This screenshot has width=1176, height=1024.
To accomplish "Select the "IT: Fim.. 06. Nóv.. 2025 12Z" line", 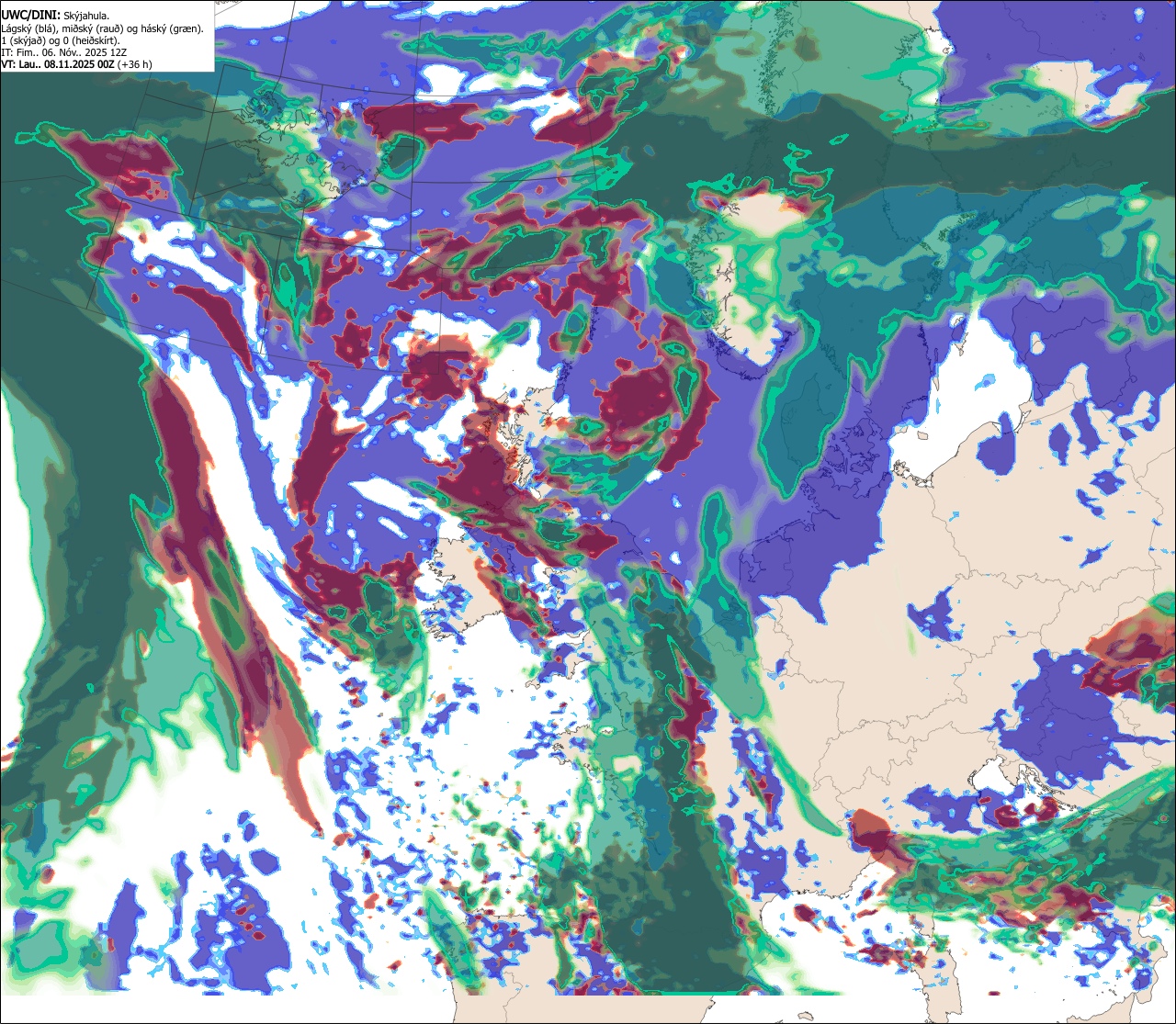I will coord(66,52).
